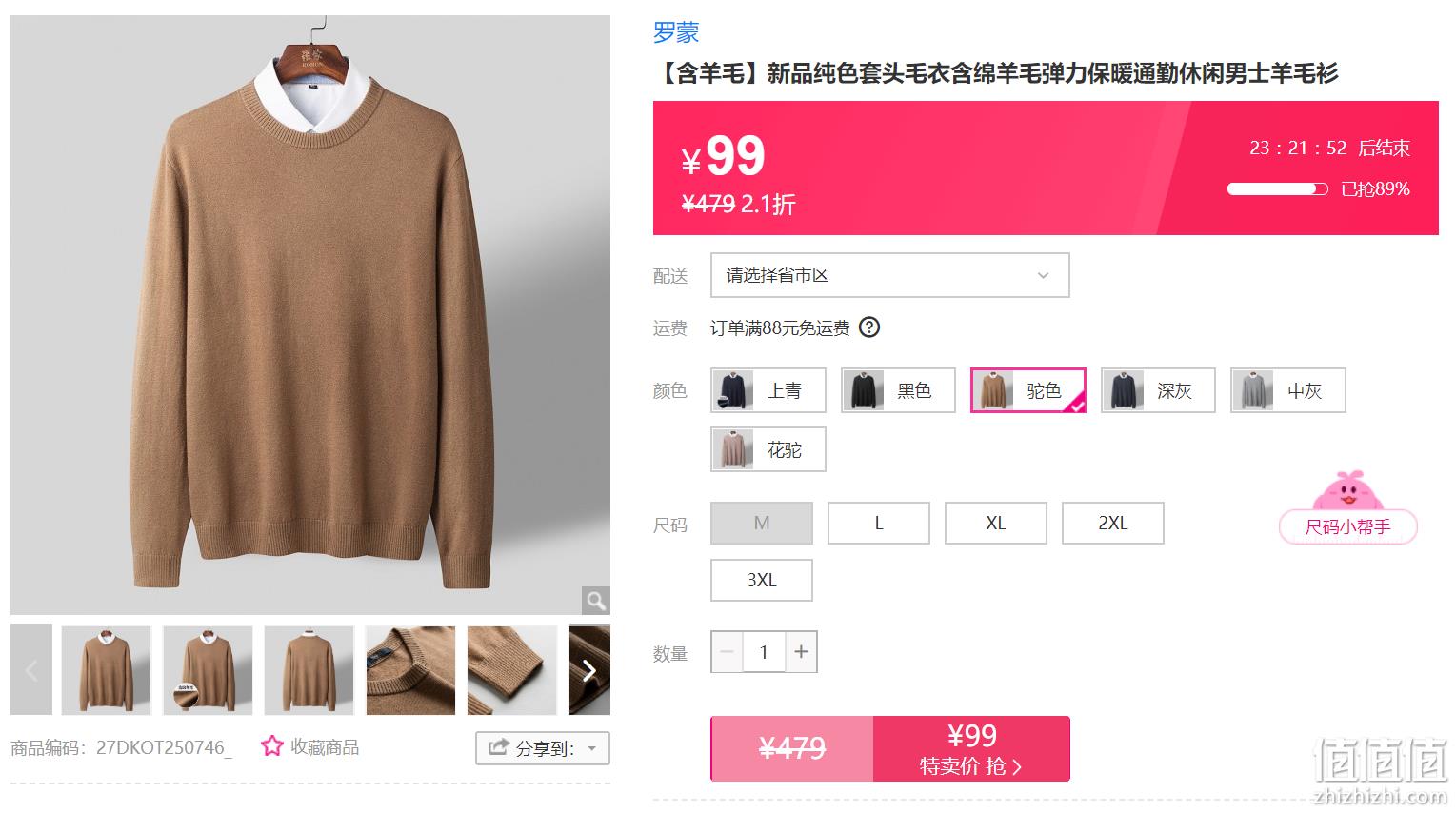Viewport: 1456px width, 813px height.
Task: Increase quantity with plus button
Action: pyautogui.click(x=801, y=652)
